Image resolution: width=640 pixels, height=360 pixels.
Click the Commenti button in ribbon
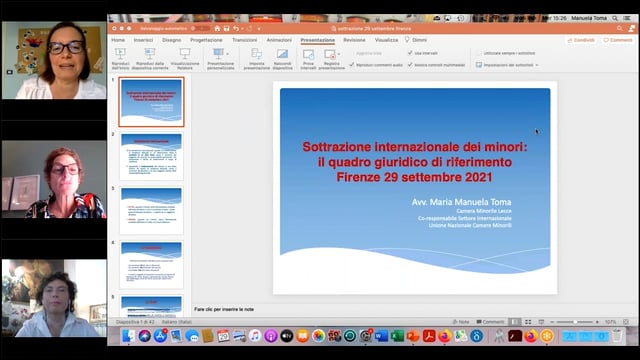pyautogui.click(x=618, y=40)
